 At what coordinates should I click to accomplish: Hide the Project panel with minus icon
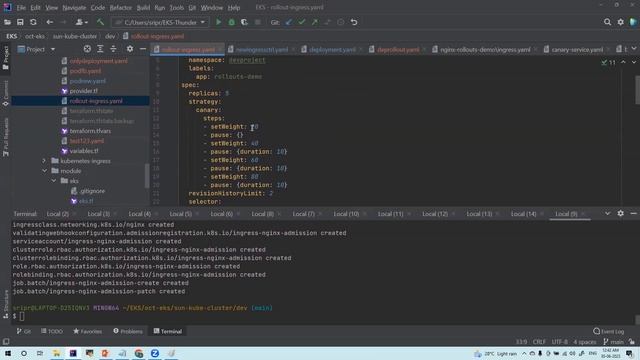pos(143,49)
